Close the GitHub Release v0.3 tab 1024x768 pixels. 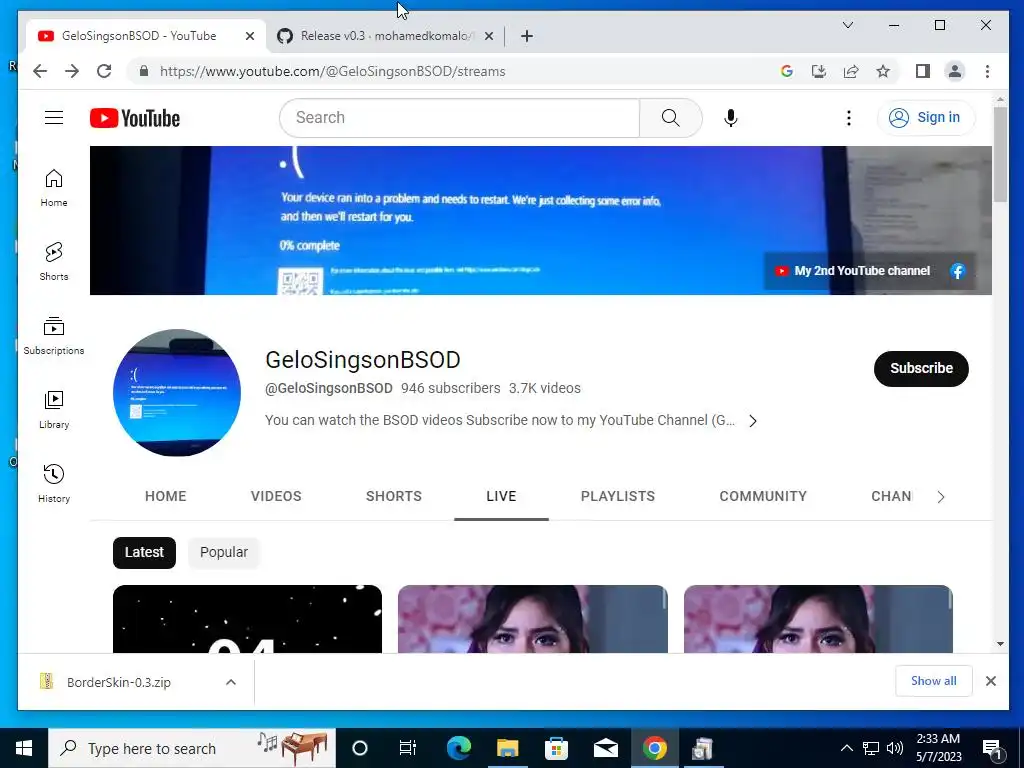[488, 36]
